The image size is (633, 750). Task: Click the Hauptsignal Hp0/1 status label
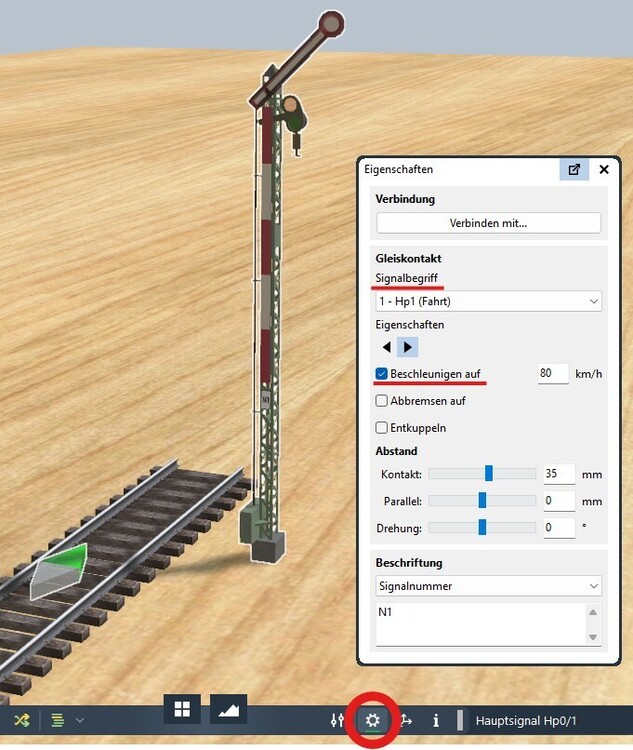[x=526, y=720]
